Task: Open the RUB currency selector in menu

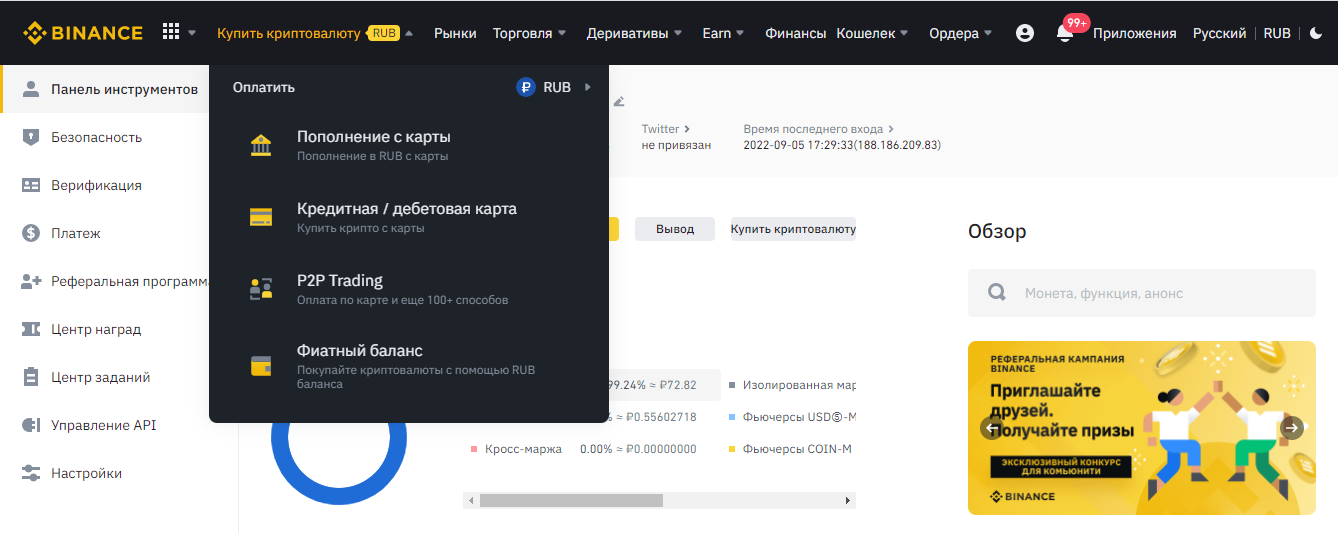Action: (554, 88)
